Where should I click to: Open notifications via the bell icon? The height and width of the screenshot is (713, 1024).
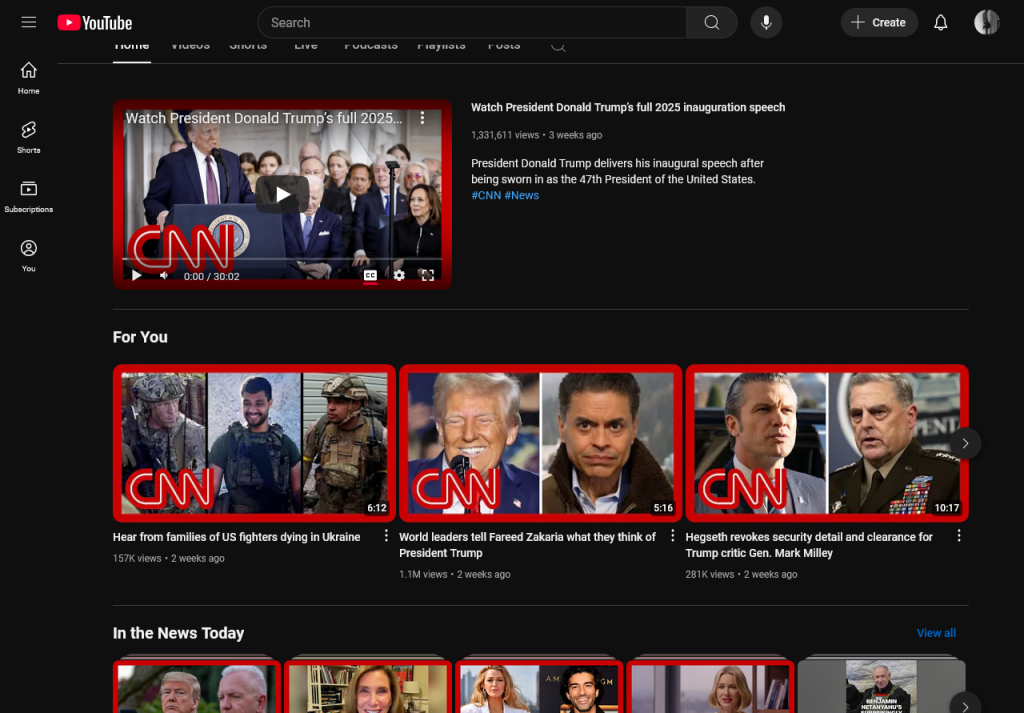(940, 22)
